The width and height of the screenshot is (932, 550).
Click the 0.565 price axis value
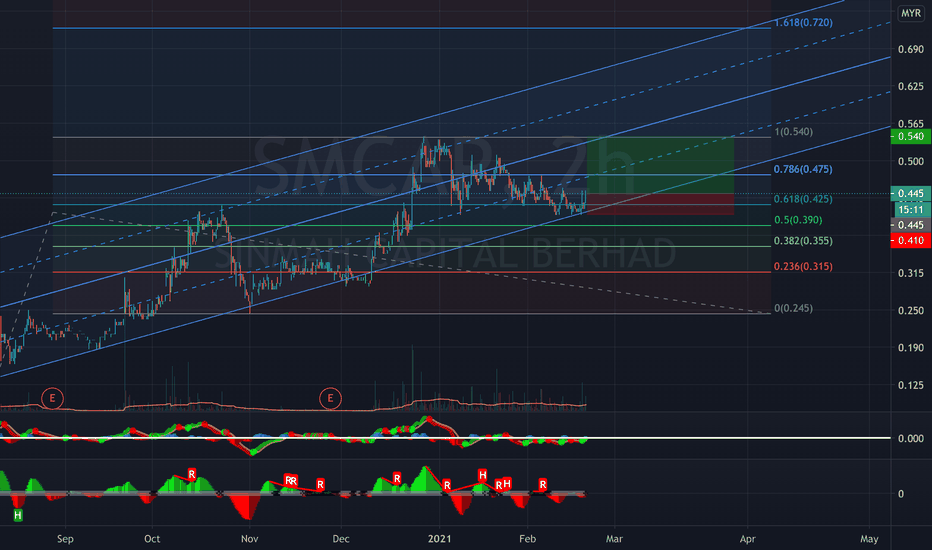click(911, 124)
